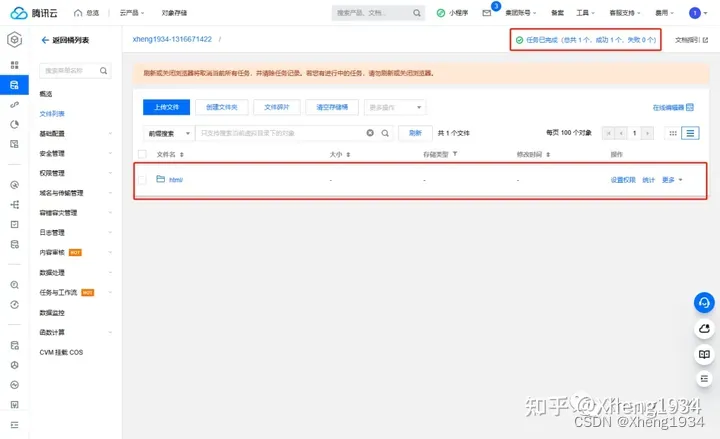Open the hexagon product icon in left rail
This screenshot has height=439, width=720.
[x=15, y=40]
